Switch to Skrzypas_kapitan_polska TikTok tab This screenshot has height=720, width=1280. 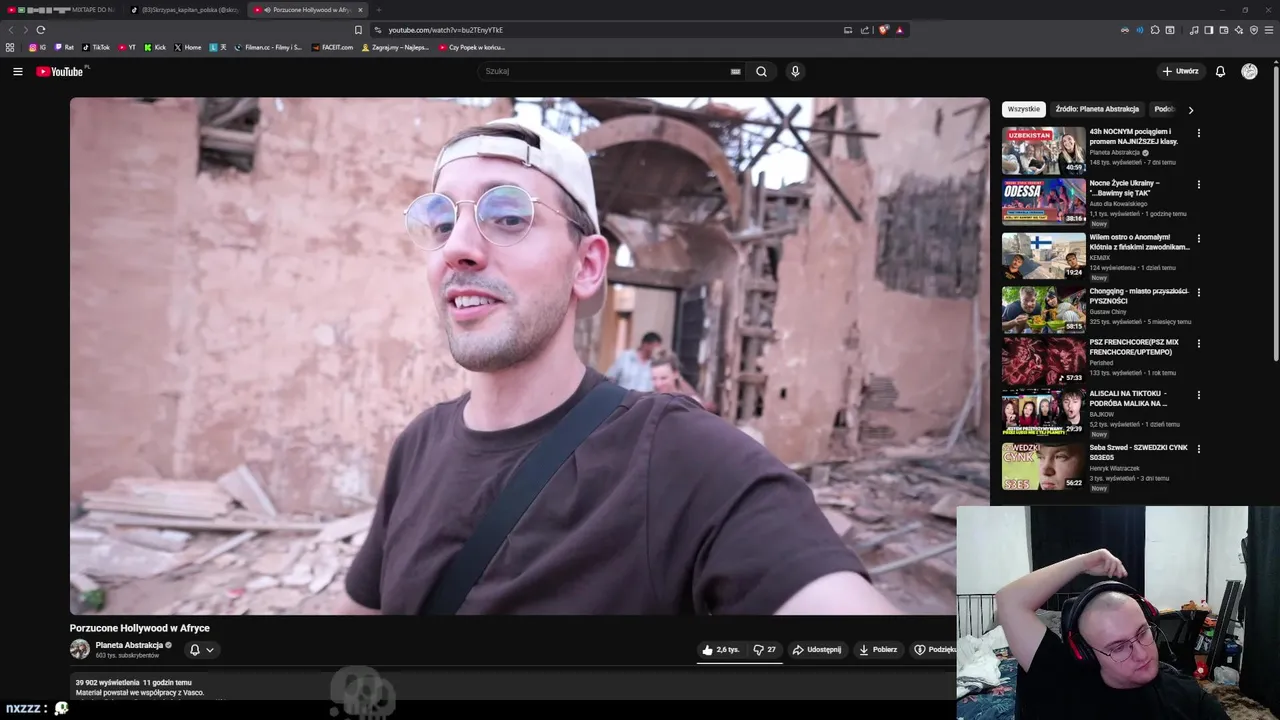(x=185, y=10)
